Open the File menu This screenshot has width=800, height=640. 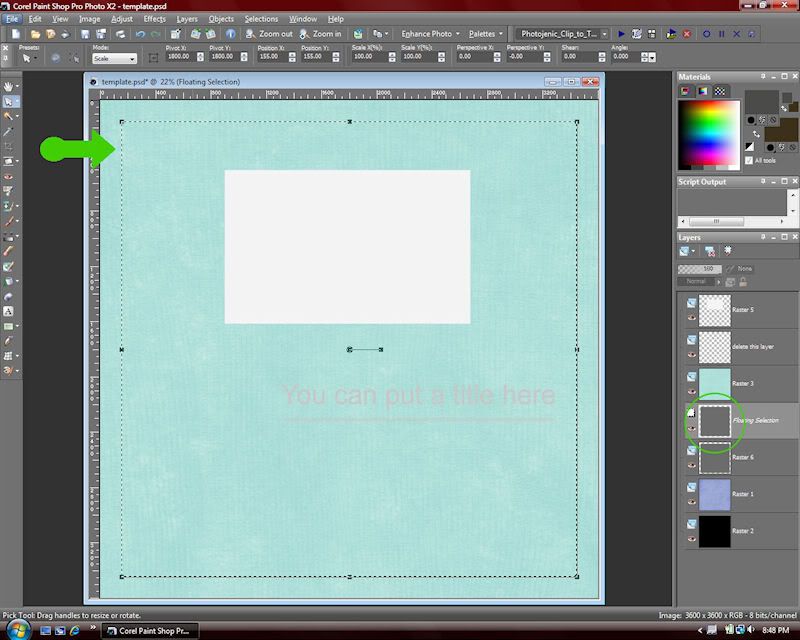pyautogui.click(x=12, y=19)
